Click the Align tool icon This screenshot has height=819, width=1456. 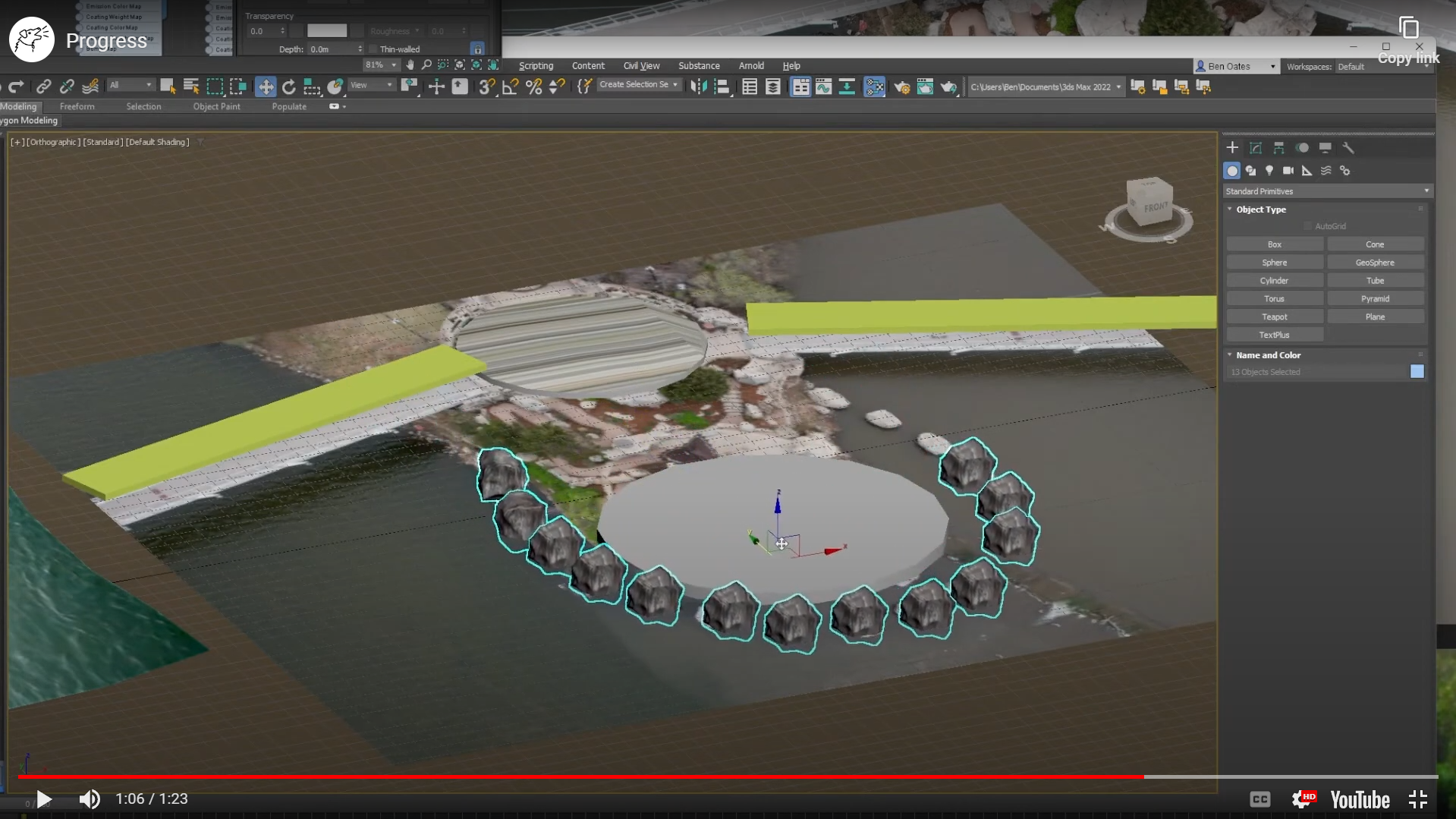[x=722, y=87]
